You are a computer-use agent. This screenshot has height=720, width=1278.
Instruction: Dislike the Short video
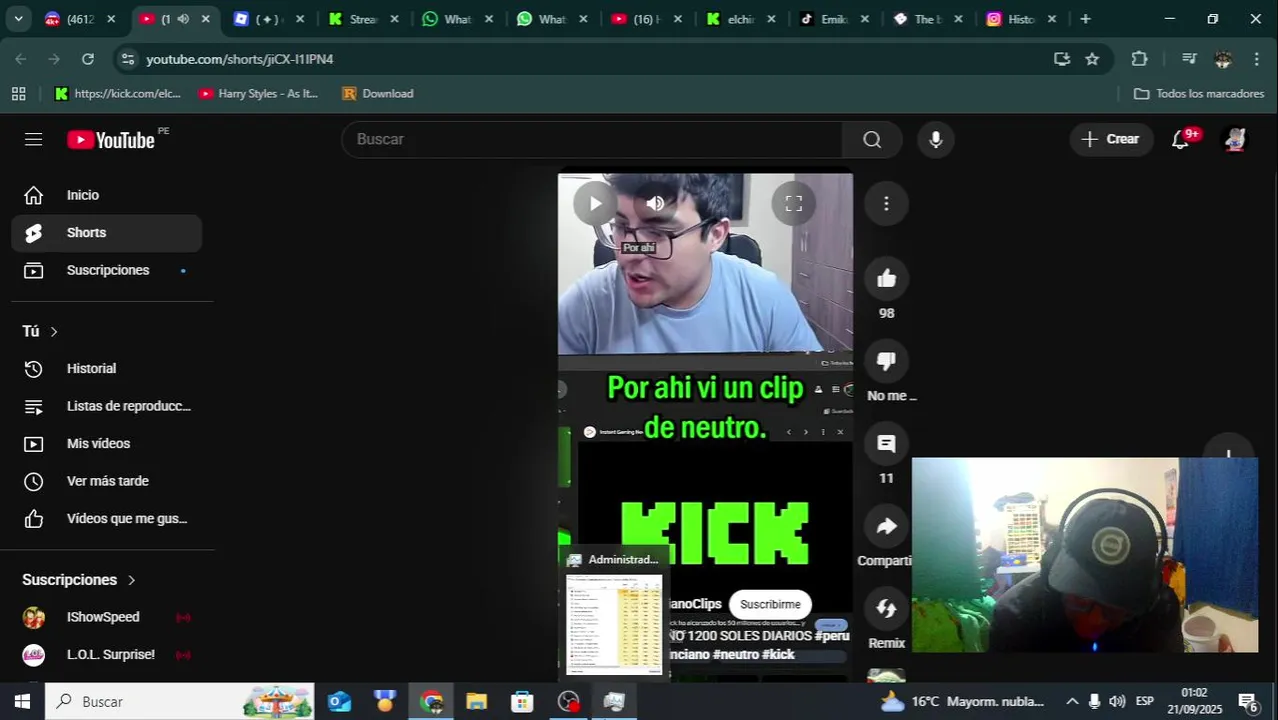pyautogui.click(x=886, y=361)
